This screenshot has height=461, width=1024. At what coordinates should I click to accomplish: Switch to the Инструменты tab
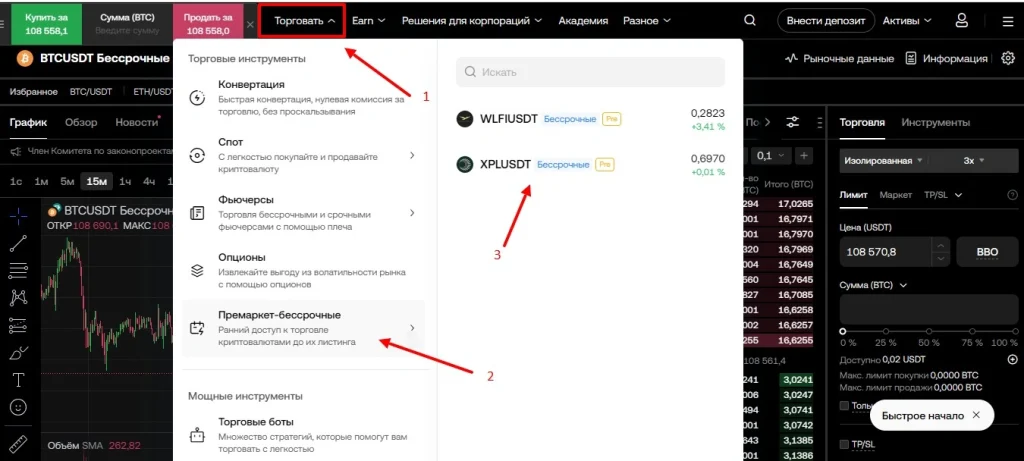936,122
